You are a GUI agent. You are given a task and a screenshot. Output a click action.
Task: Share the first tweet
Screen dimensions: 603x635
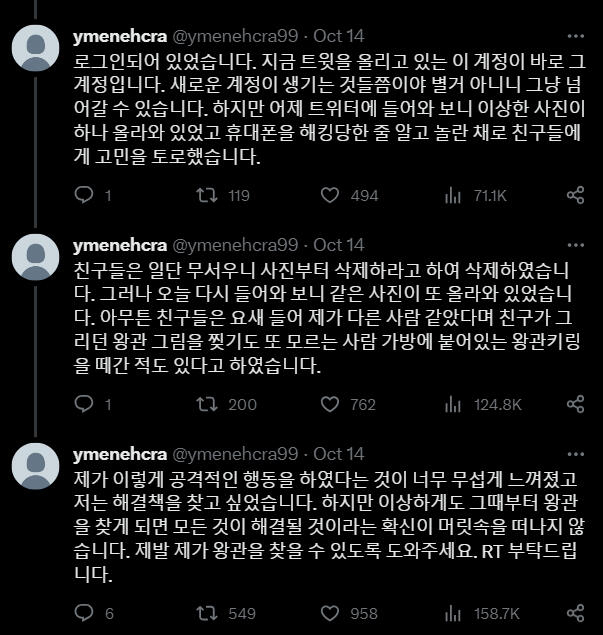pos(575,196)
